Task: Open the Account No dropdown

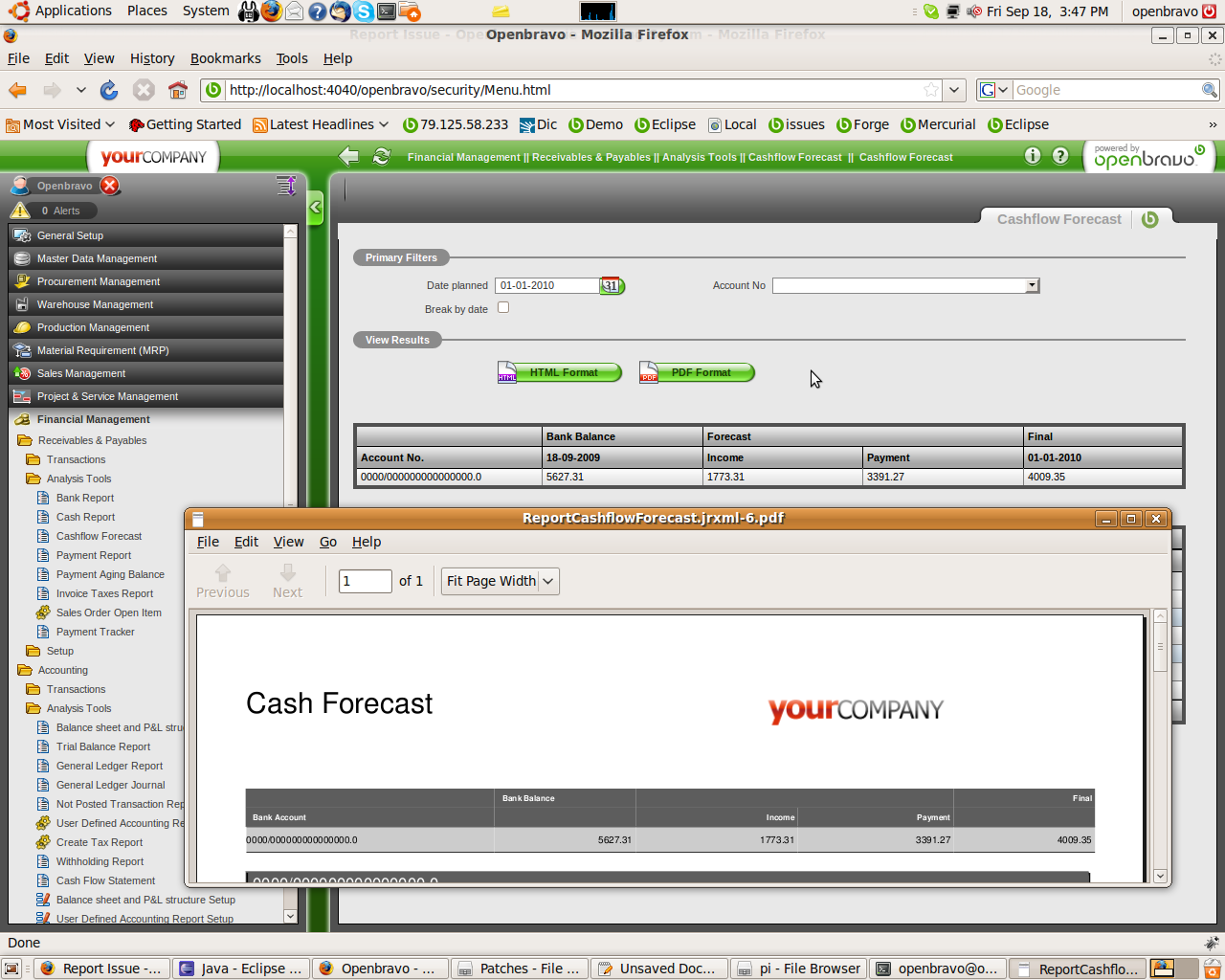Action: (x=1032, y=285)
